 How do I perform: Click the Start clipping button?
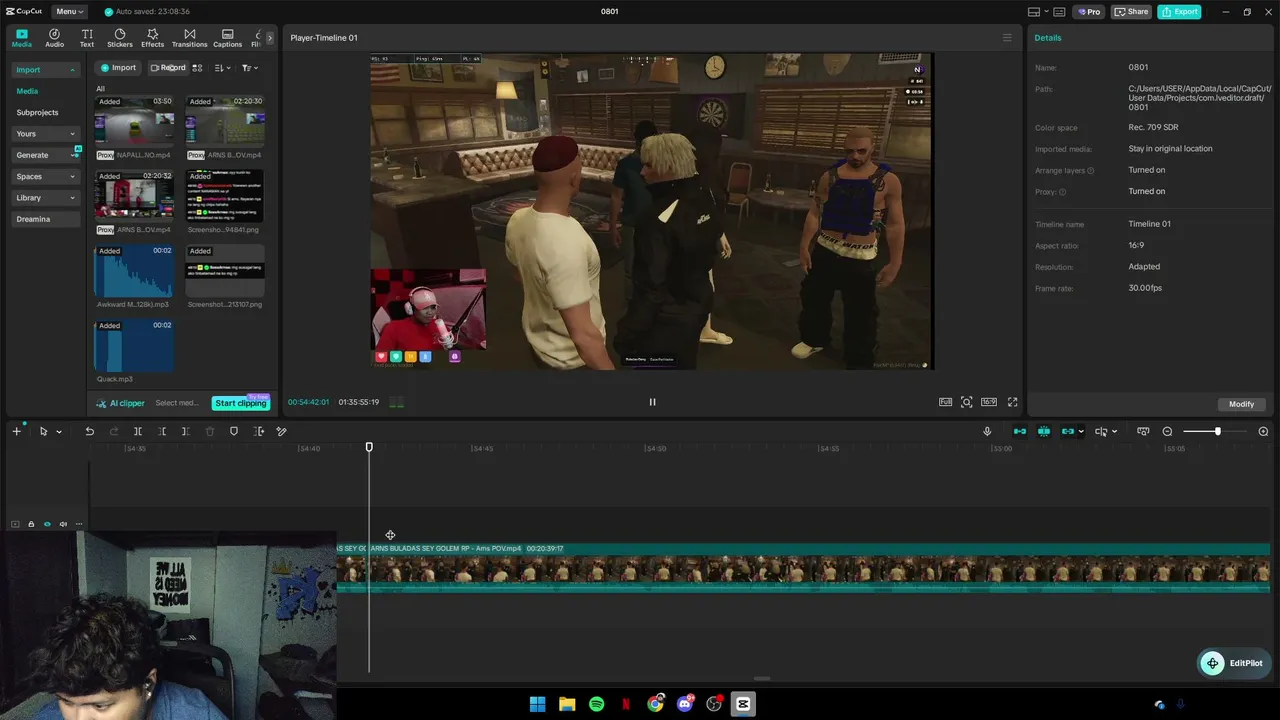241,403
